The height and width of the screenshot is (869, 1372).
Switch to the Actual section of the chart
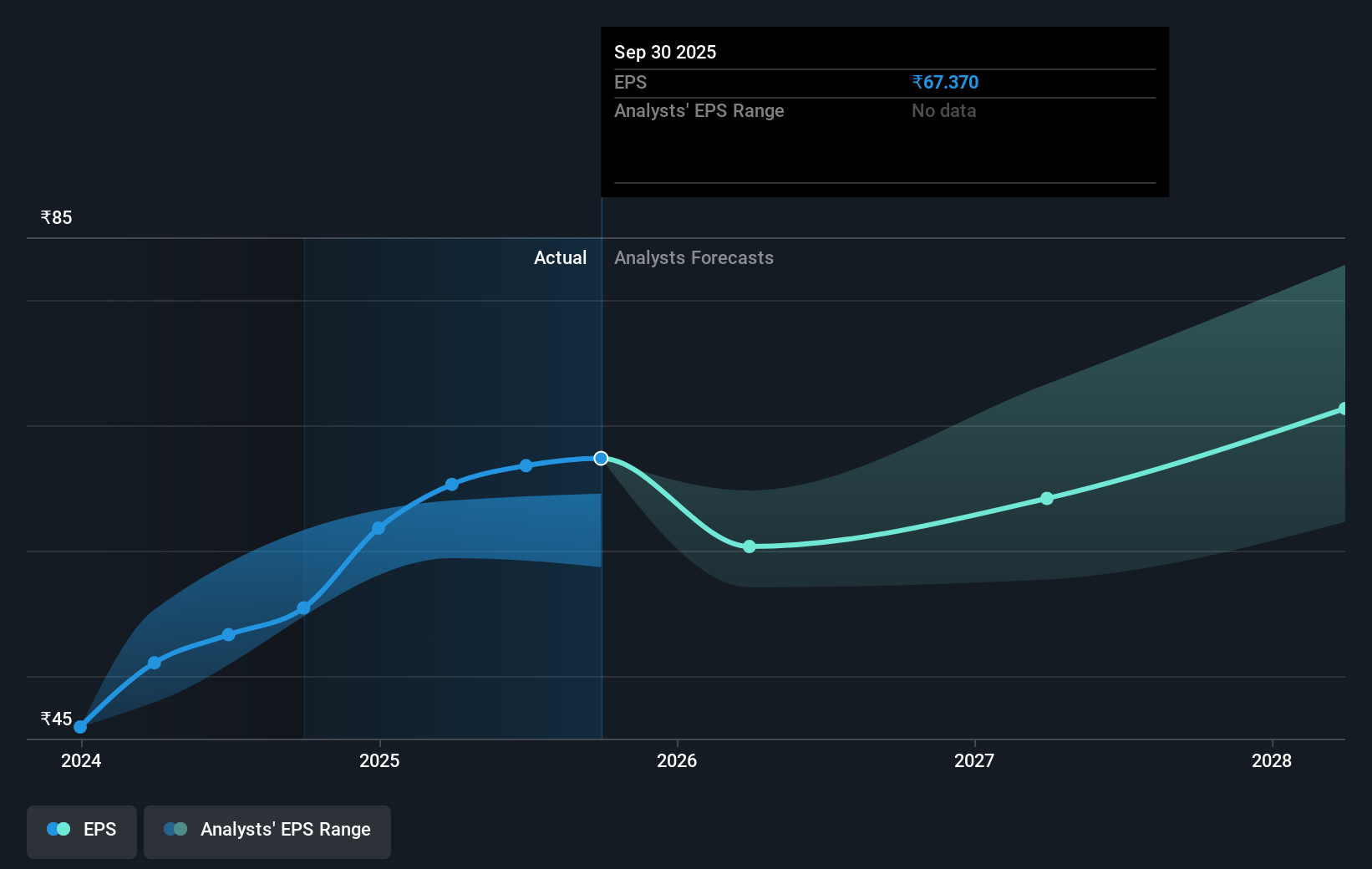(x=560, y=258)
